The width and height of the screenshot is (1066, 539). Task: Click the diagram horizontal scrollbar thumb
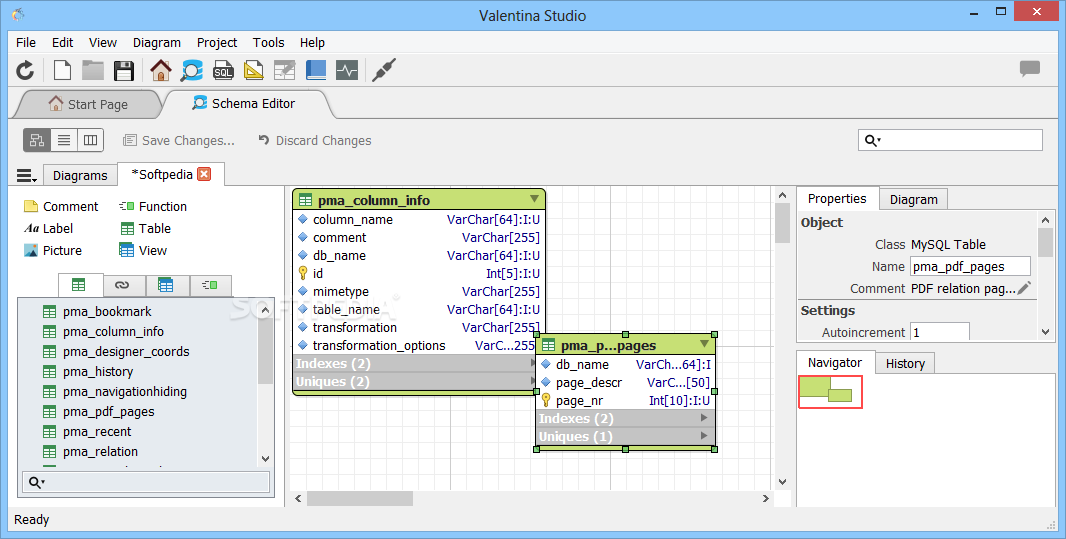point(359,498)
